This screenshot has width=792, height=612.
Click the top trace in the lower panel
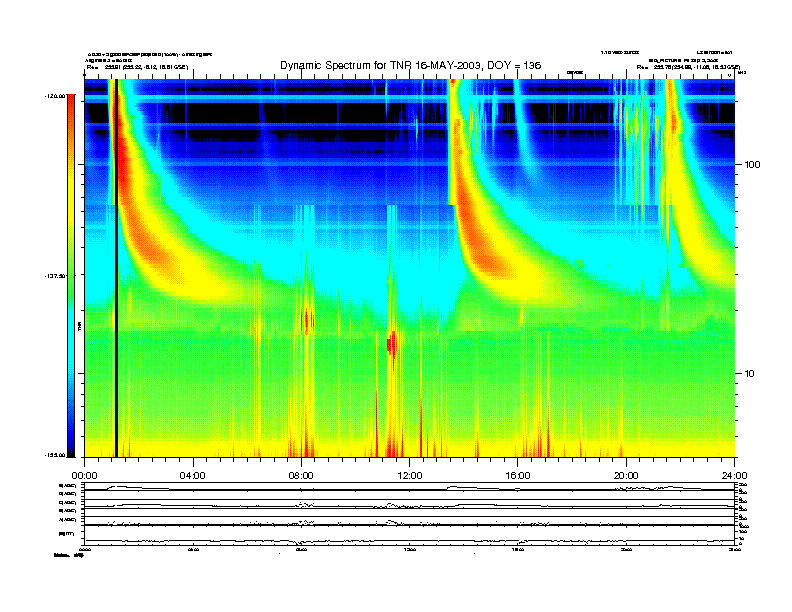(409, 488)
